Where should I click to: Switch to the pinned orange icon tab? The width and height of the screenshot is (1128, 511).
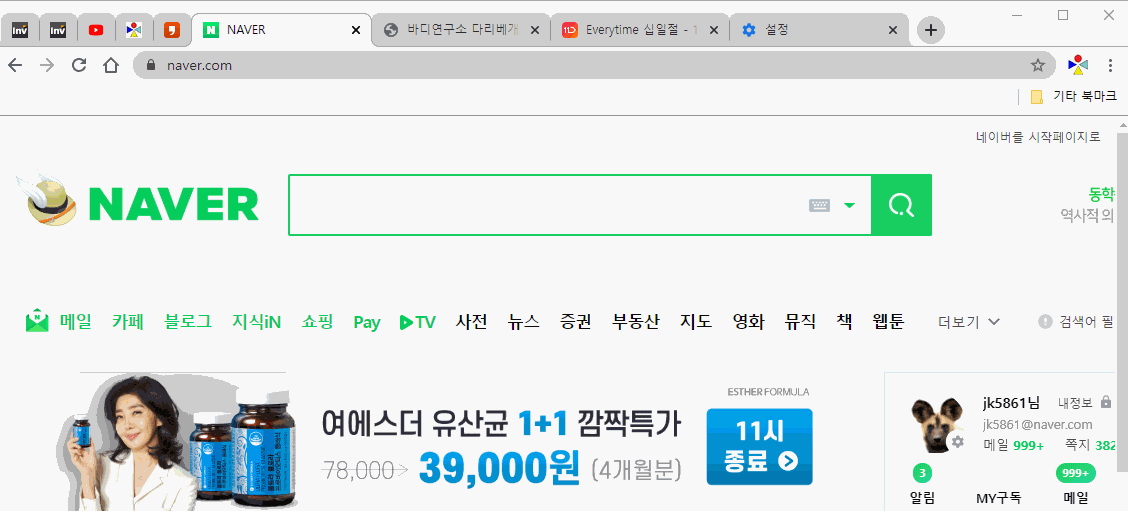click(x=171, y=30)
